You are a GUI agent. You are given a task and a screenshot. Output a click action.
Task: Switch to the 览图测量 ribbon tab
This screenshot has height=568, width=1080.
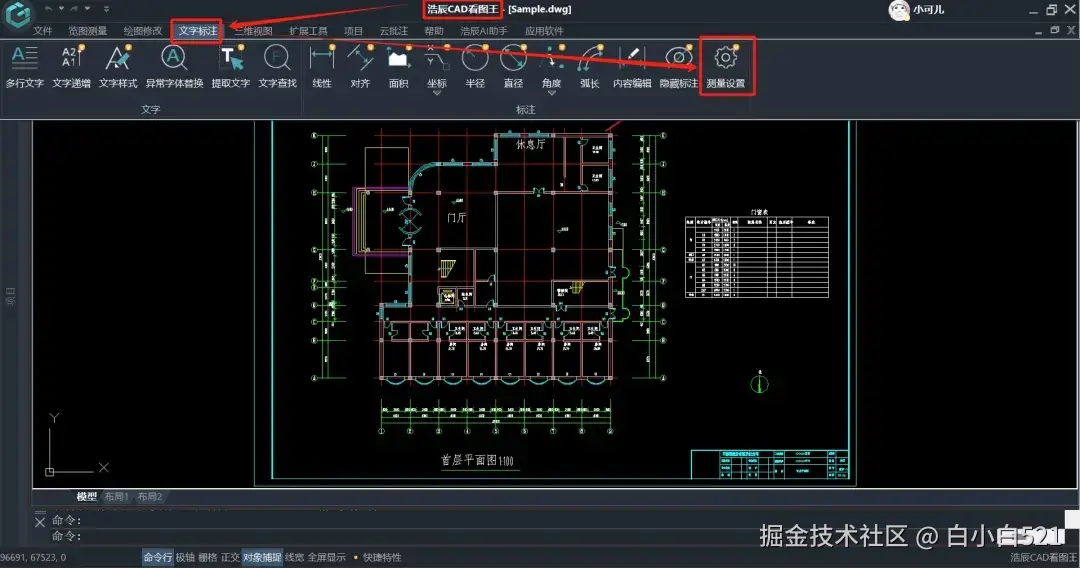point(87,31)
